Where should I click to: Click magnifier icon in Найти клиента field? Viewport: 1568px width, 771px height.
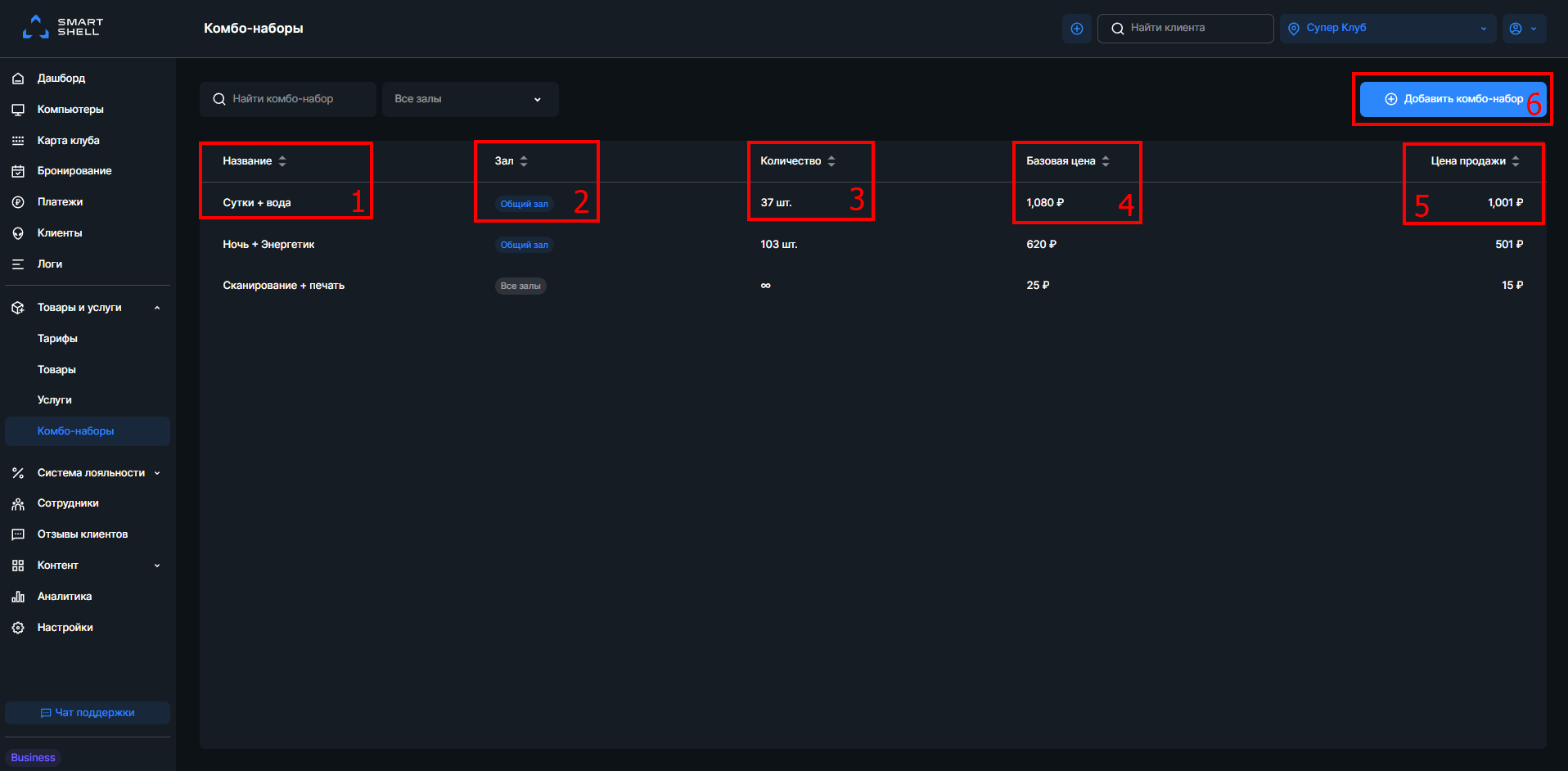pos(1117,29)
